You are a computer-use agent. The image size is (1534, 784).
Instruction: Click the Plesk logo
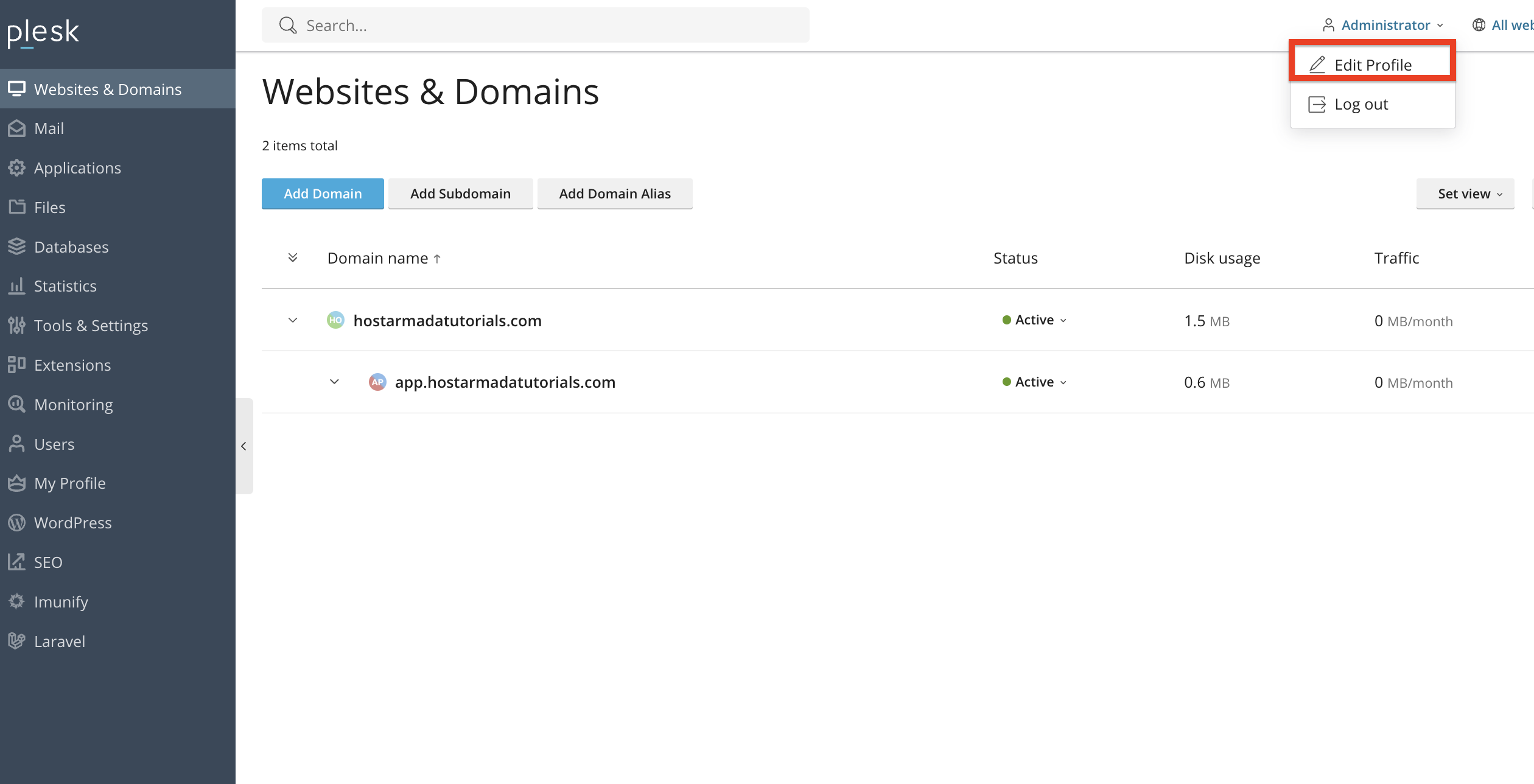43,32
